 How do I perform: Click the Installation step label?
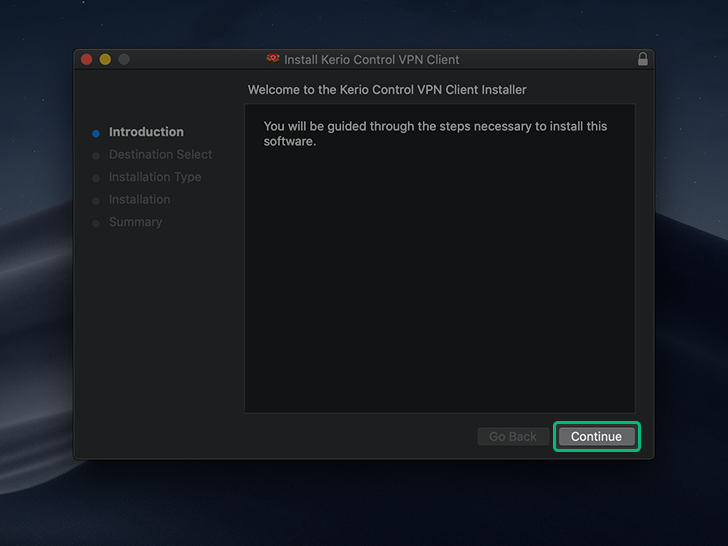pos(139,199)
